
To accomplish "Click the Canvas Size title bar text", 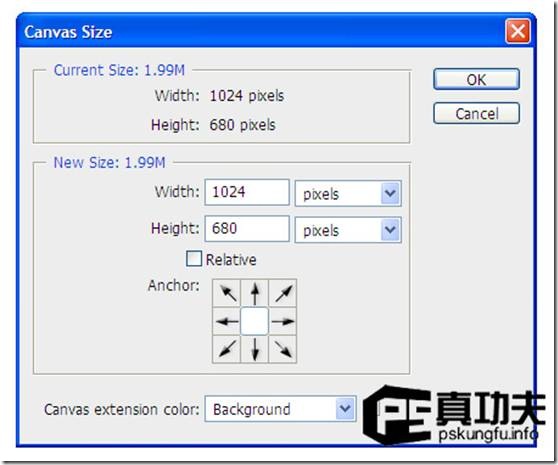I will [x=68, y=32].
